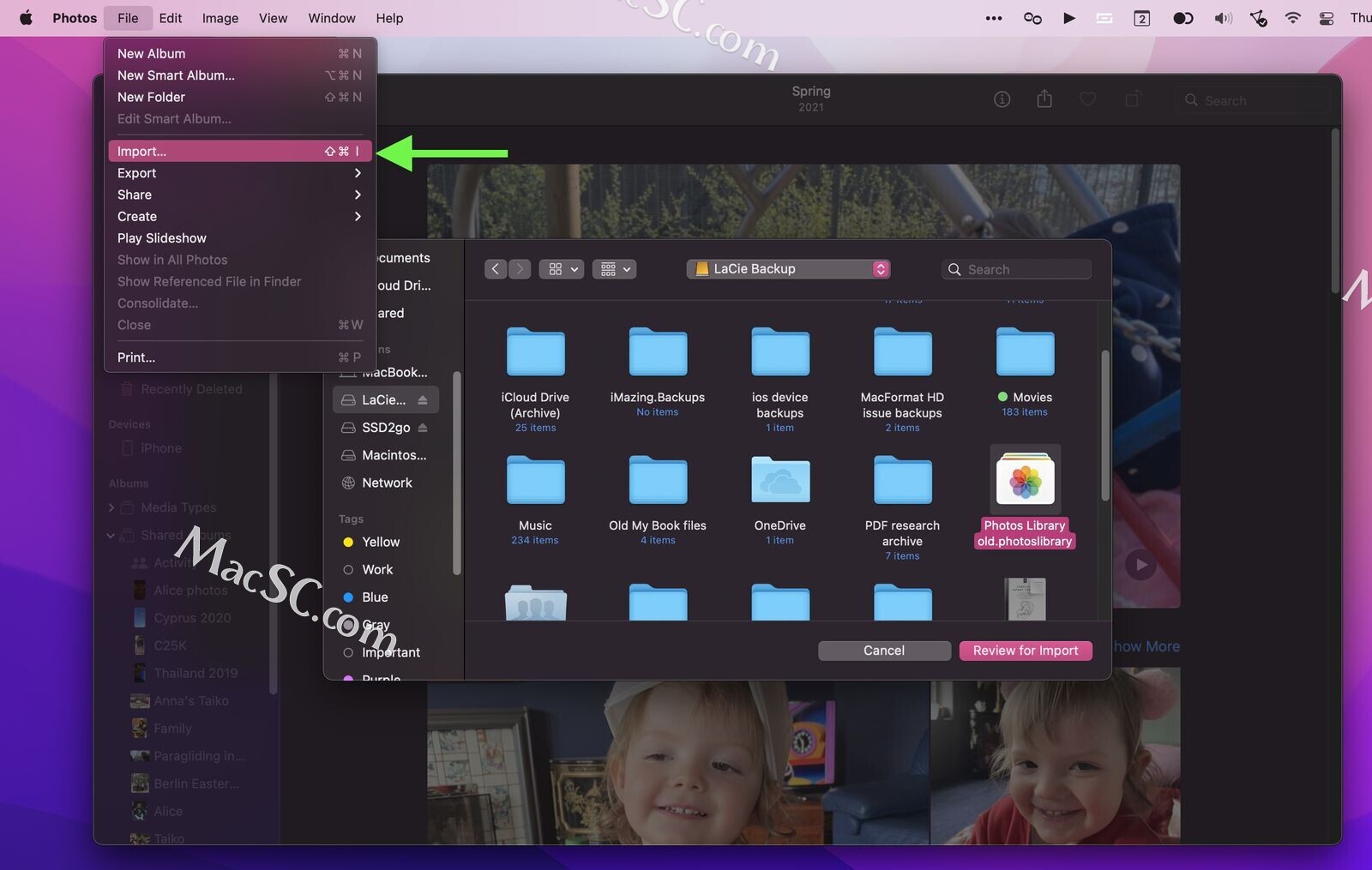
Task: Open the group-by dropdown in file dialog
Action: tap(614, 269)
